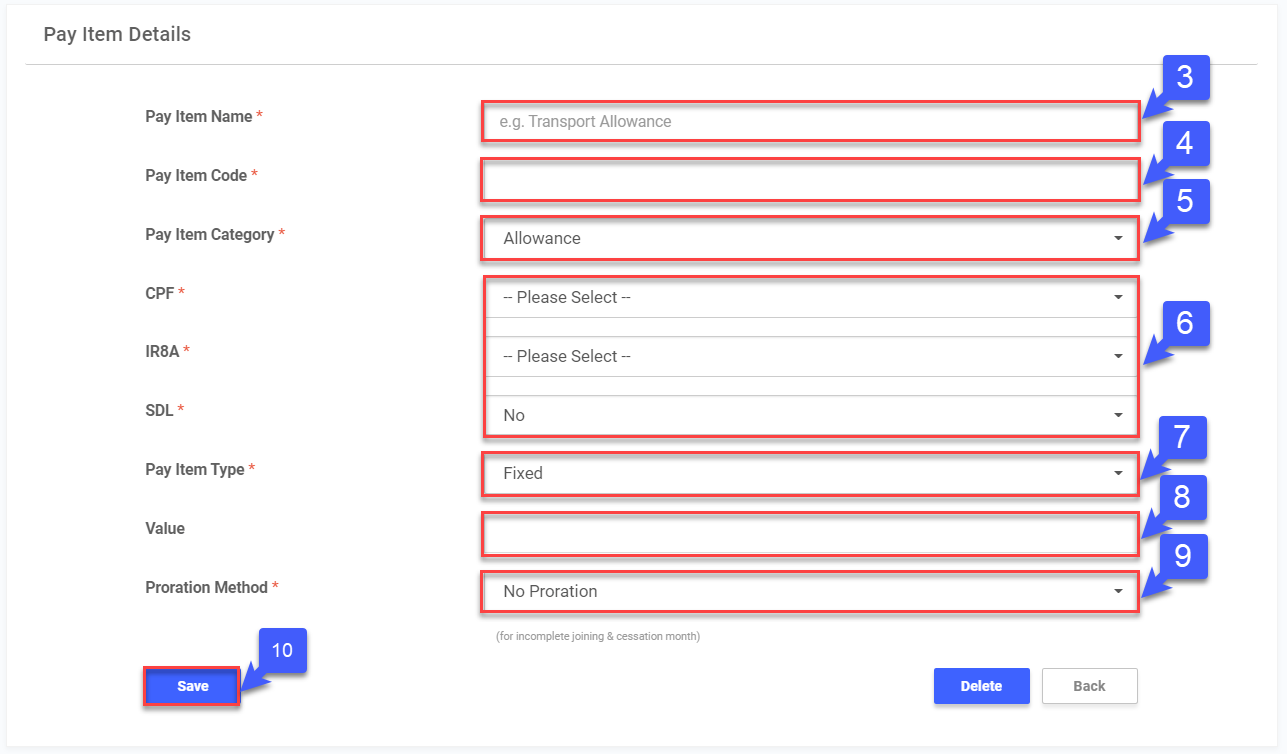Image resolution: width=1287 pixels, height=754 pixels.
Task: Click callout number 8 marker
Action: pyautogui.click(x=1182, y=497)
